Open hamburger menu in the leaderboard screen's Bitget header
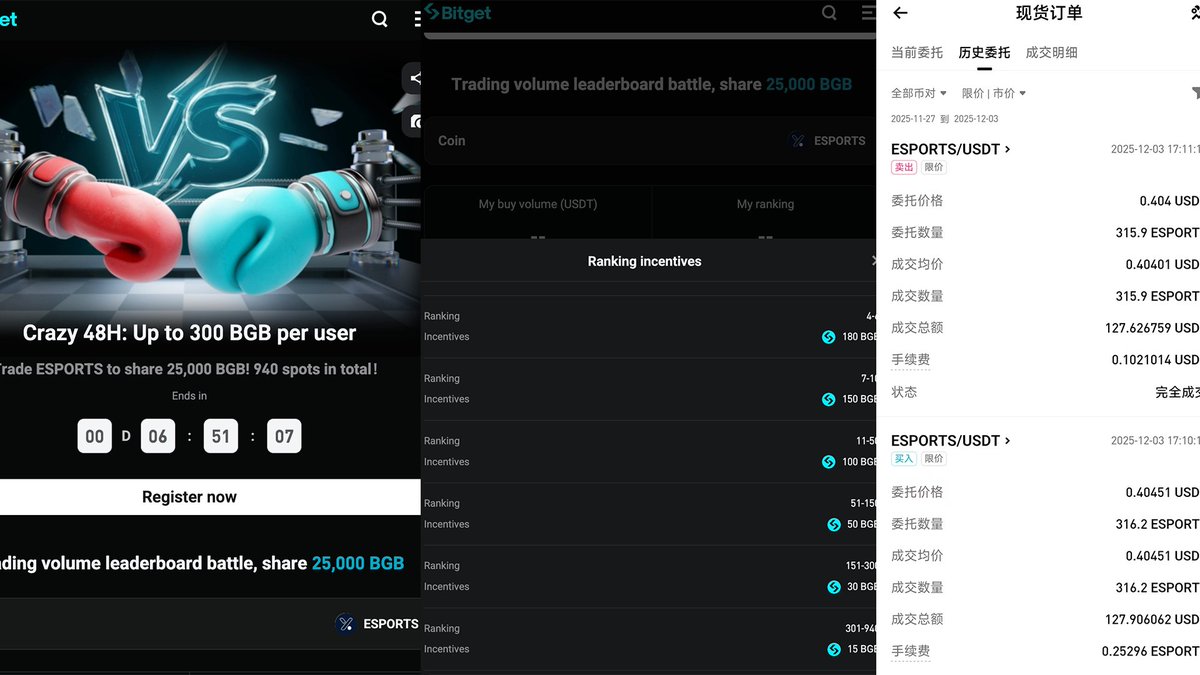Viewport: 1200px width, 675px height. [868, 13]
